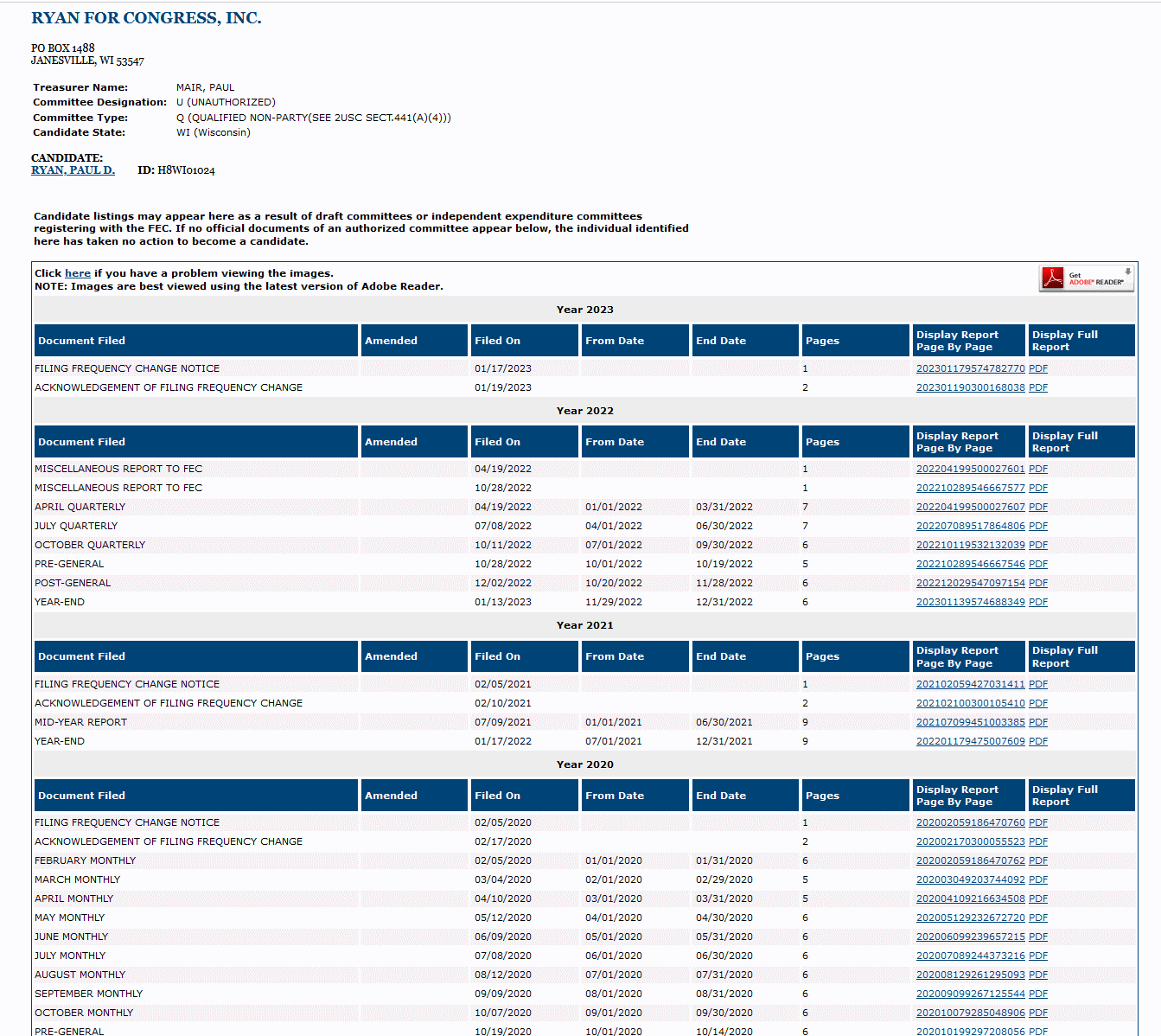Click the 'Year 2021' section heading
Viewport: 1161px width, 1036px height.
point(585,625)
